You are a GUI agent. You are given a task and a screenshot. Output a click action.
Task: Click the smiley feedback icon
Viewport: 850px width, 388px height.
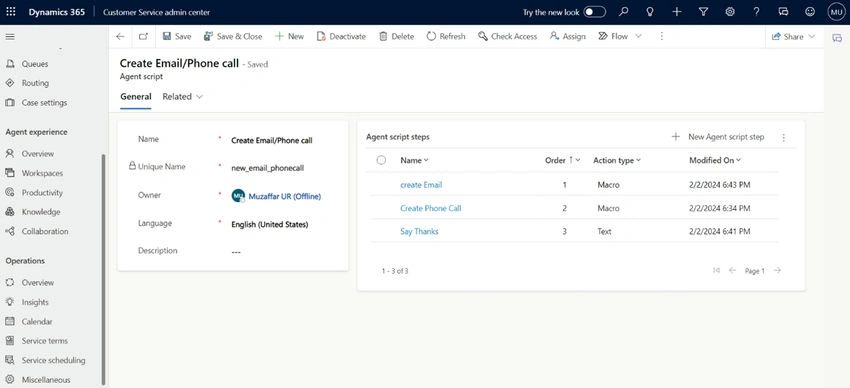click(x=810, y=12)
